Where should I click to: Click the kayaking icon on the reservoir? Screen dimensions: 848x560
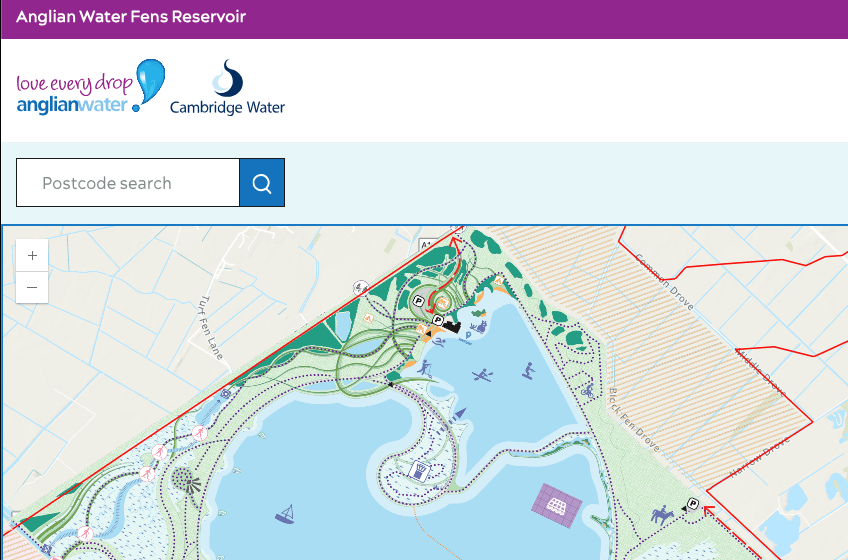point(482,376)
